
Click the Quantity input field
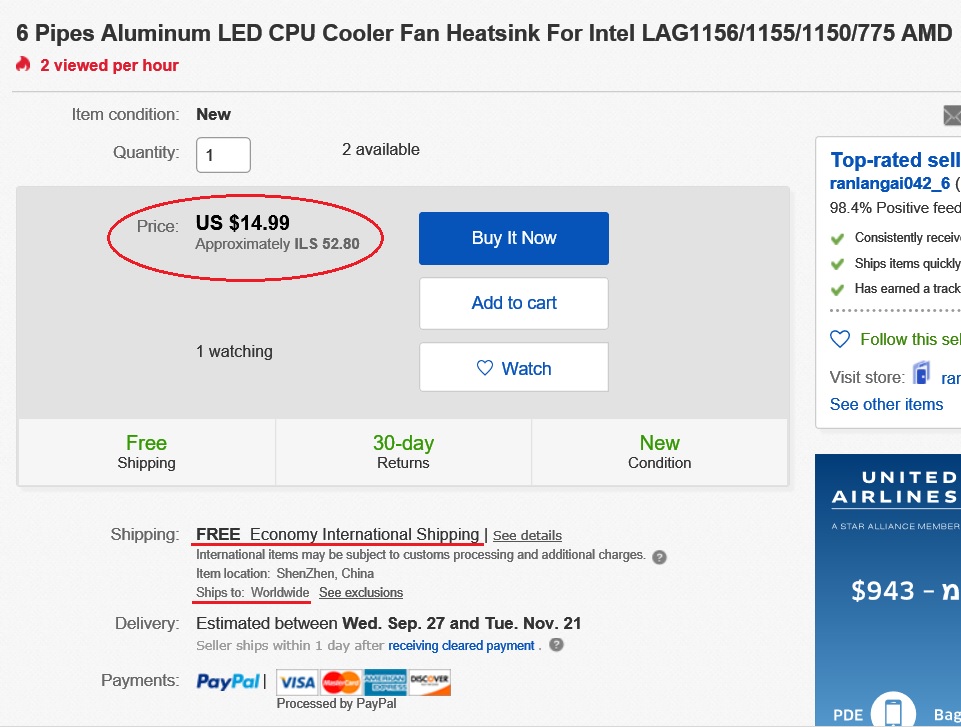click(223, 155)
